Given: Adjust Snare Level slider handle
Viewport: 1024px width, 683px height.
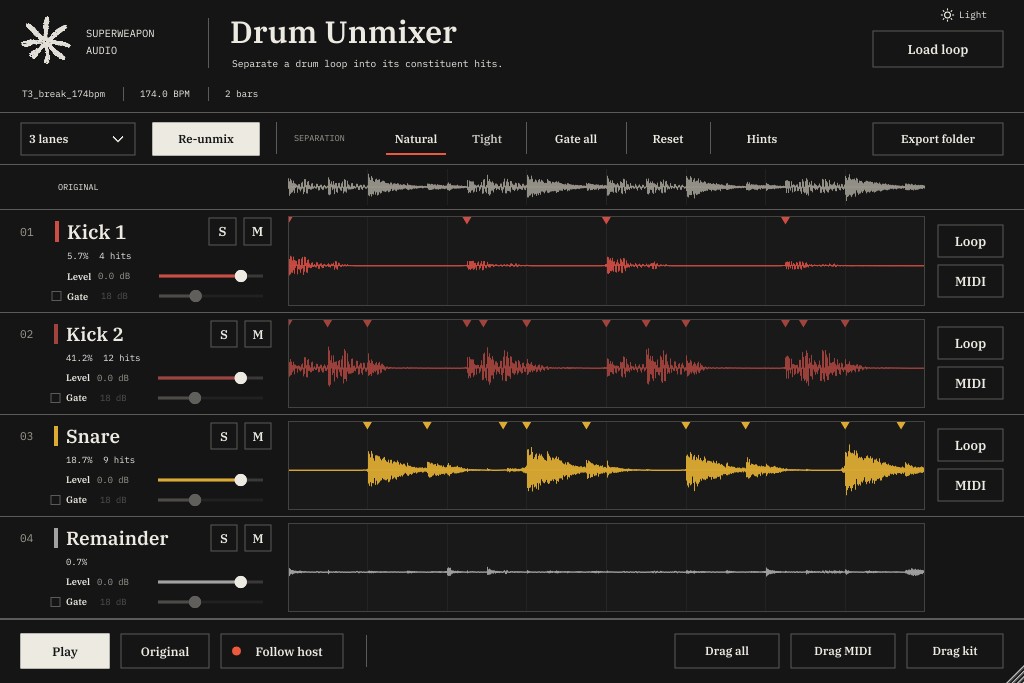Looking at the screenshot, I should (240, 480).
